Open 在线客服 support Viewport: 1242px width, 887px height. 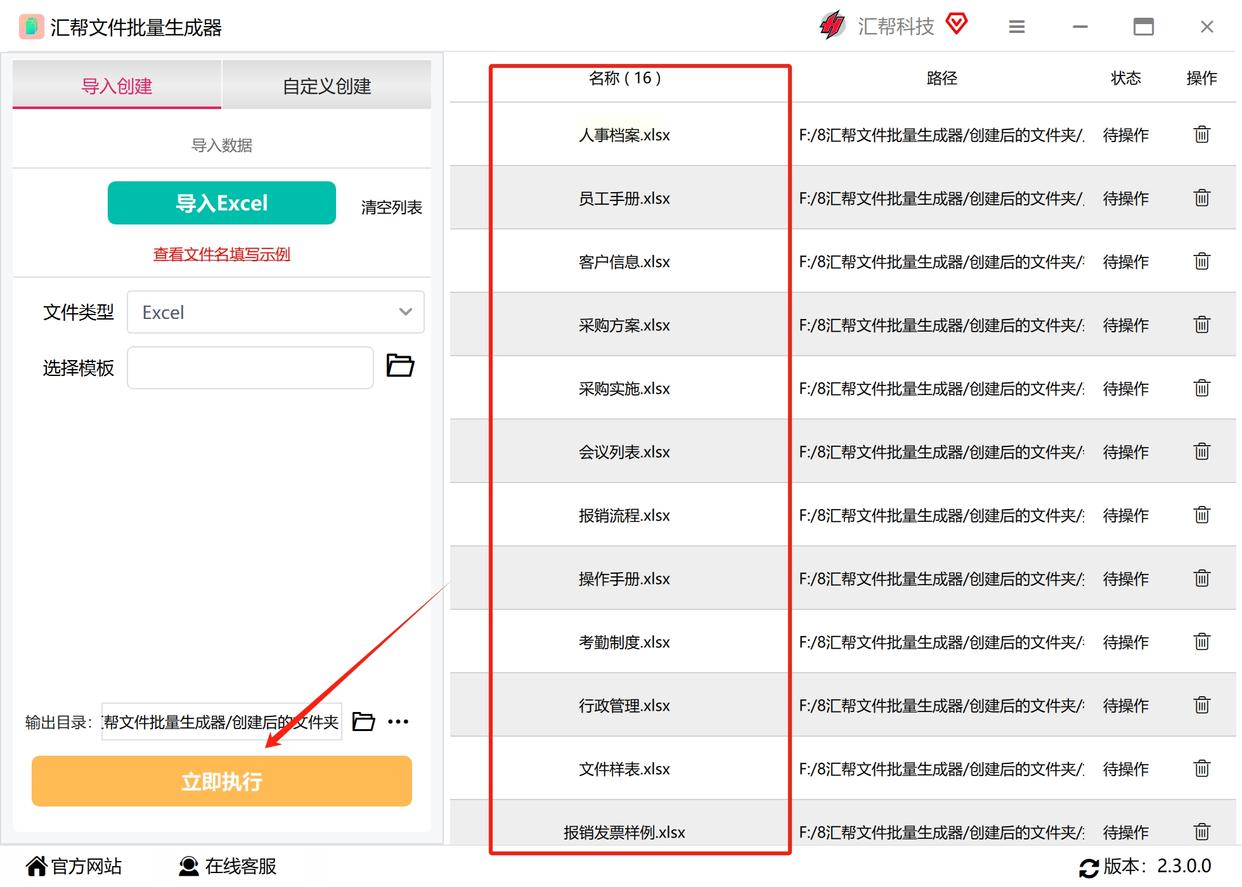[x=227, y=866]
